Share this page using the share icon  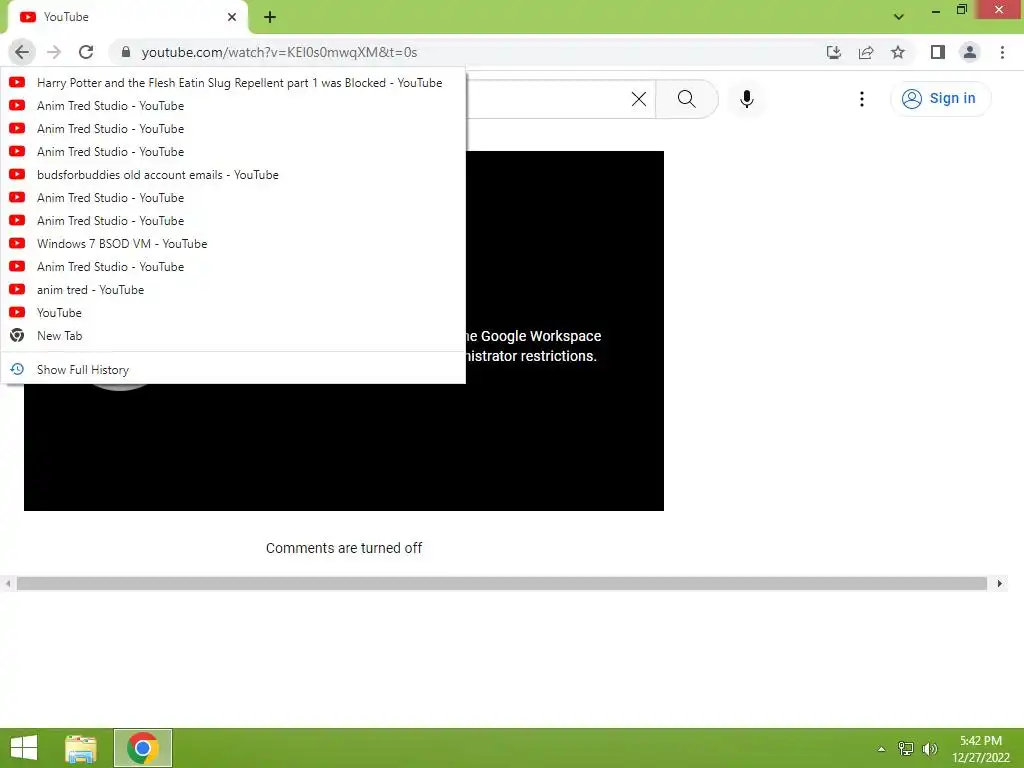pyautogui.click(x=866, y=52)
